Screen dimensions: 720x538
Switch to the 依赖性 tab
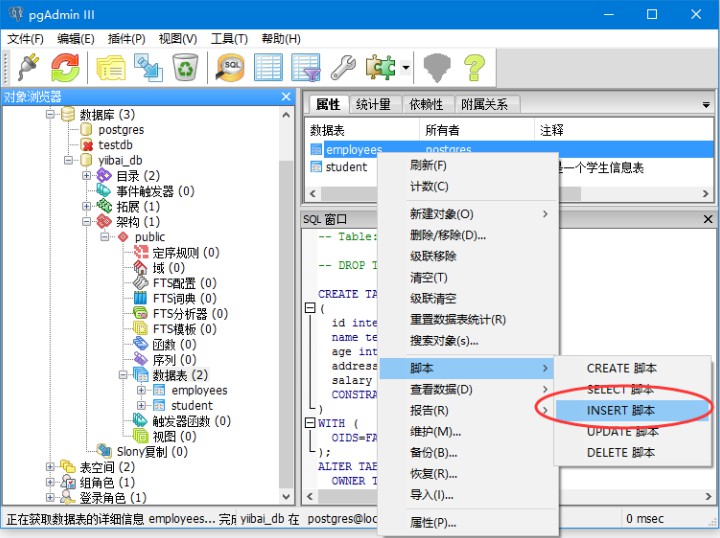(426, 105)
